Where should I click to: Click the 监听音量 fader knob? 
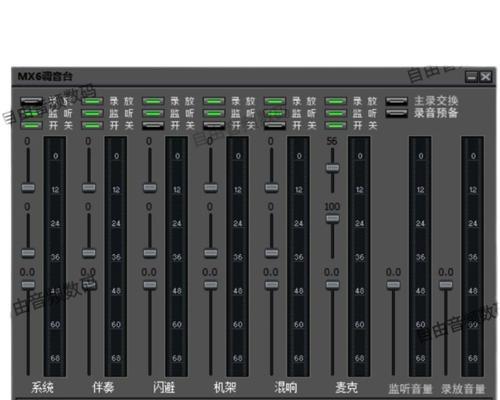click(x=393, y=285)
